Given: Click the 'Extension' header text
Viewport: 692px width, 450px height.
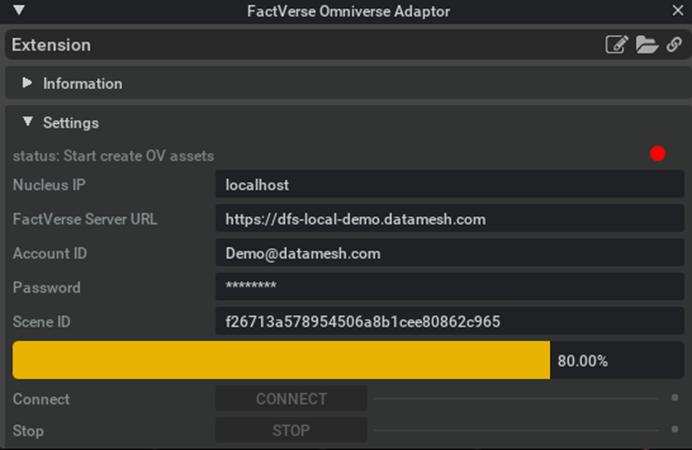Looking at the screenshot, I should 51,45.
